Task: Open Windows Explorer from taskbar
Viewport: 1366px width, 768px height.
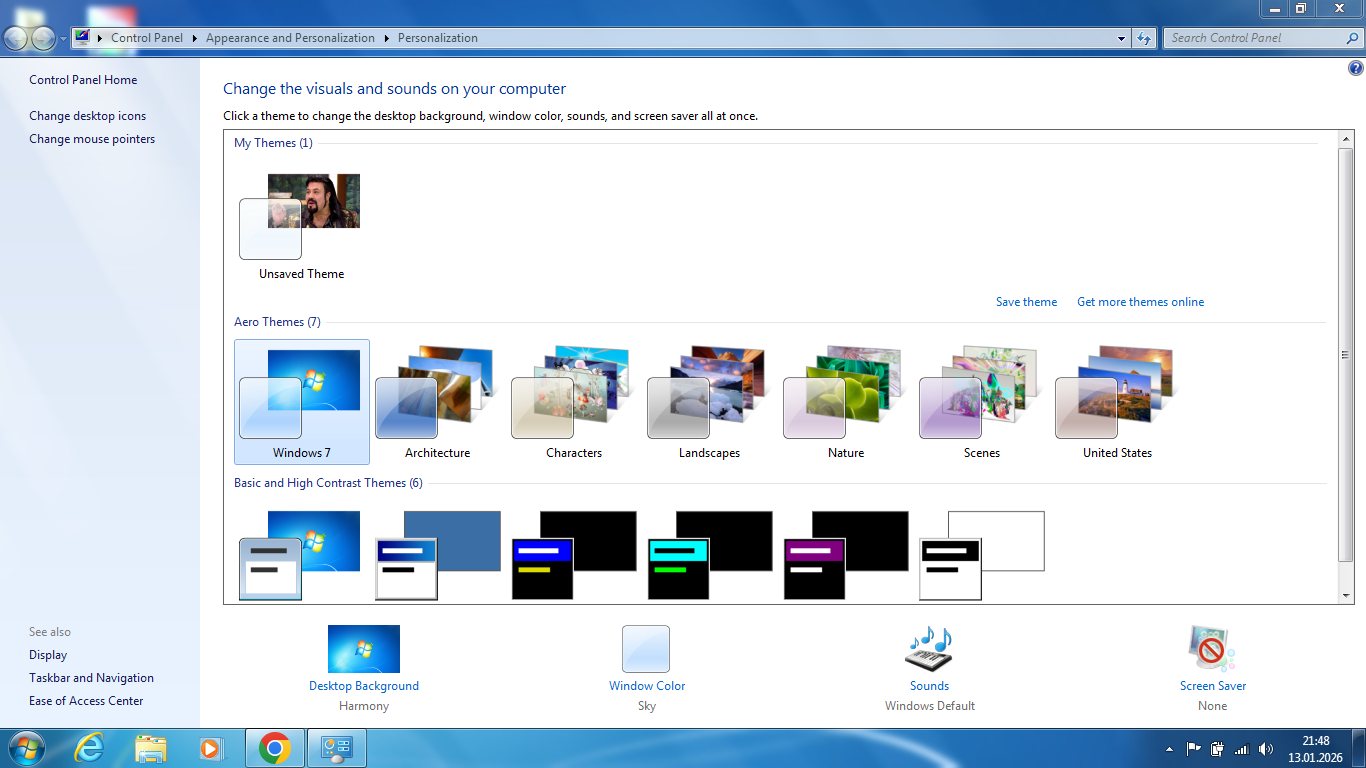Action: pyautogui.click(x=151, y=748)
